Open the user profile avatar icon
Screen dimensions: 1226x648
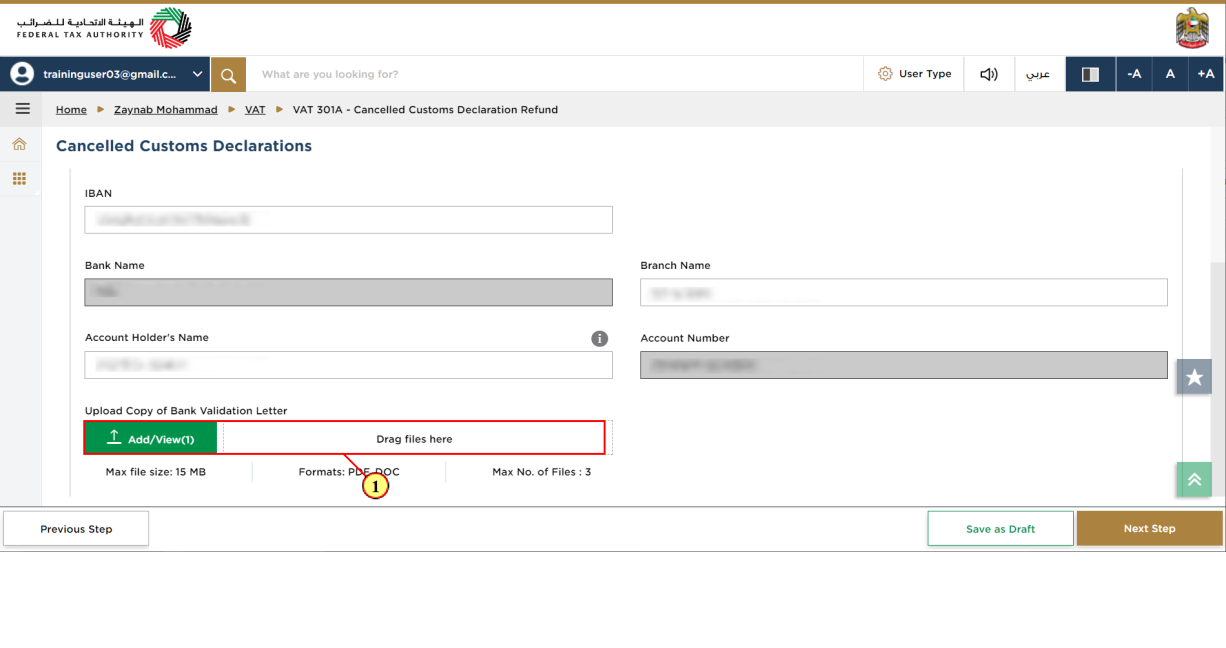pos(22,74)
